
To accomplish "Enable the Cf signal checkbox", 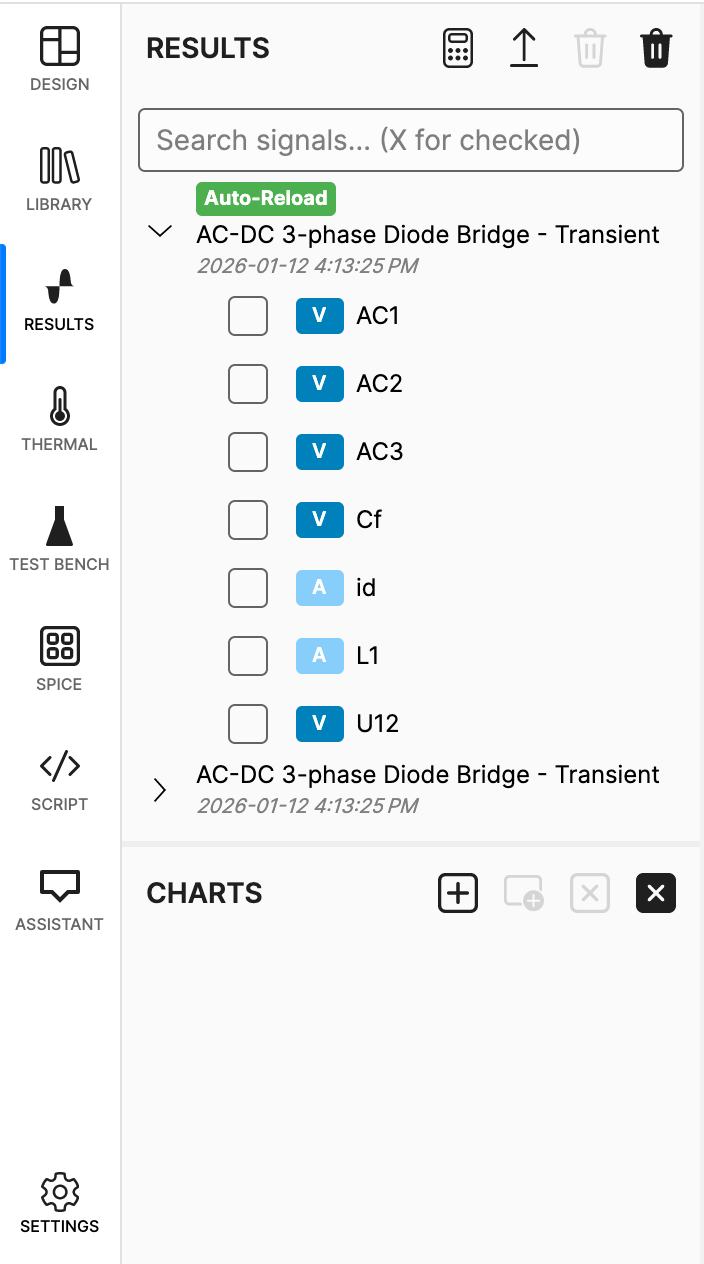I will coord(247,520).
